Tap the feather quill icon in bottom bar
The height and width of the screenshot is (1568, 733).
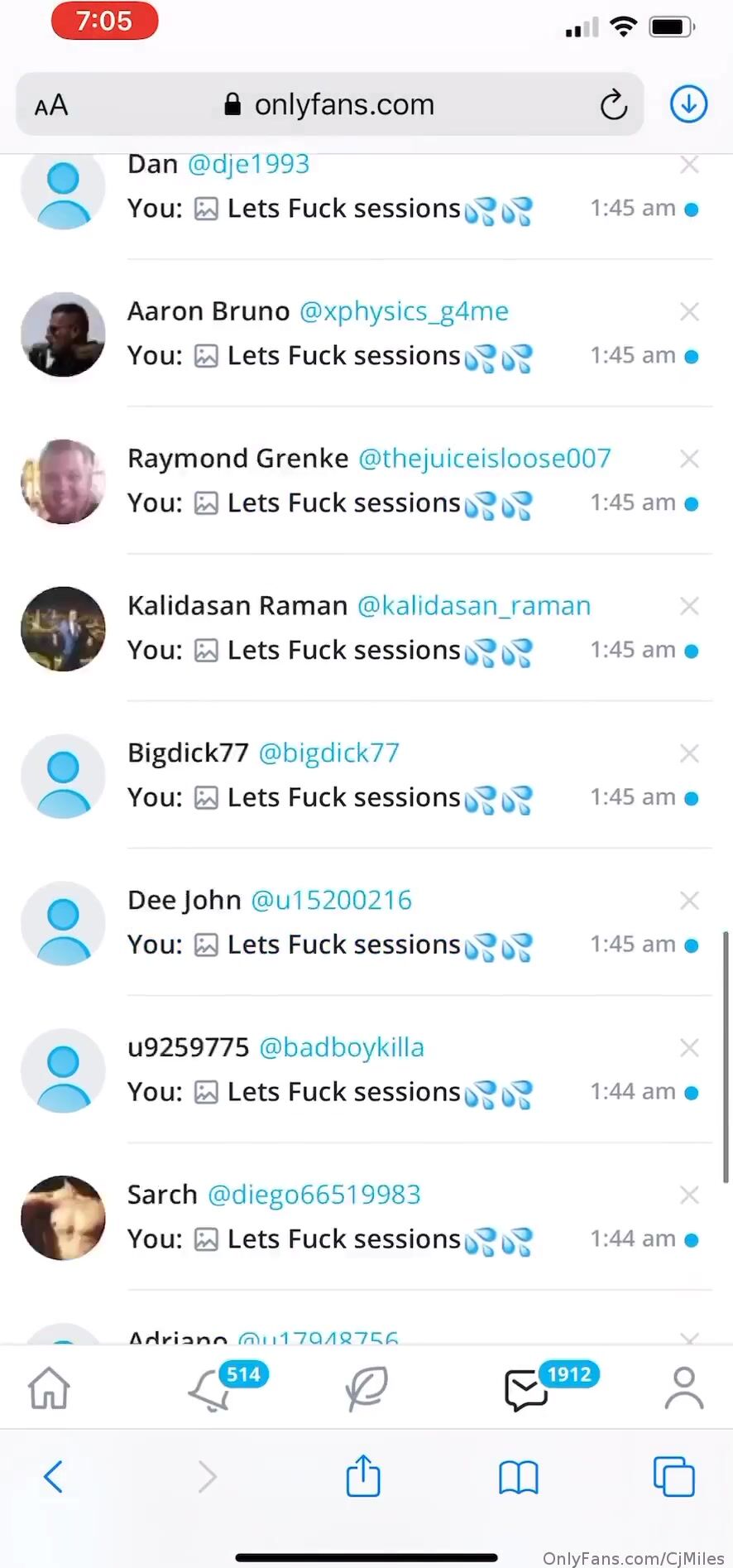tap(366, 1388)
